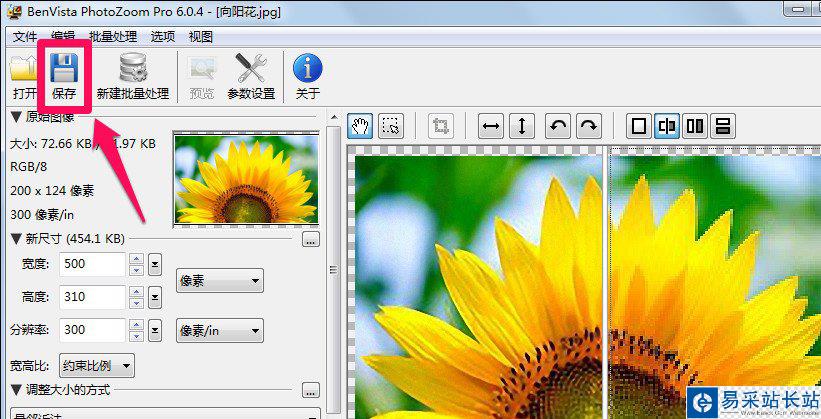Image resolution: width=821 pixels, height=419 pixels.
Task: Switch to single preview view
Action: click(639, 126)
